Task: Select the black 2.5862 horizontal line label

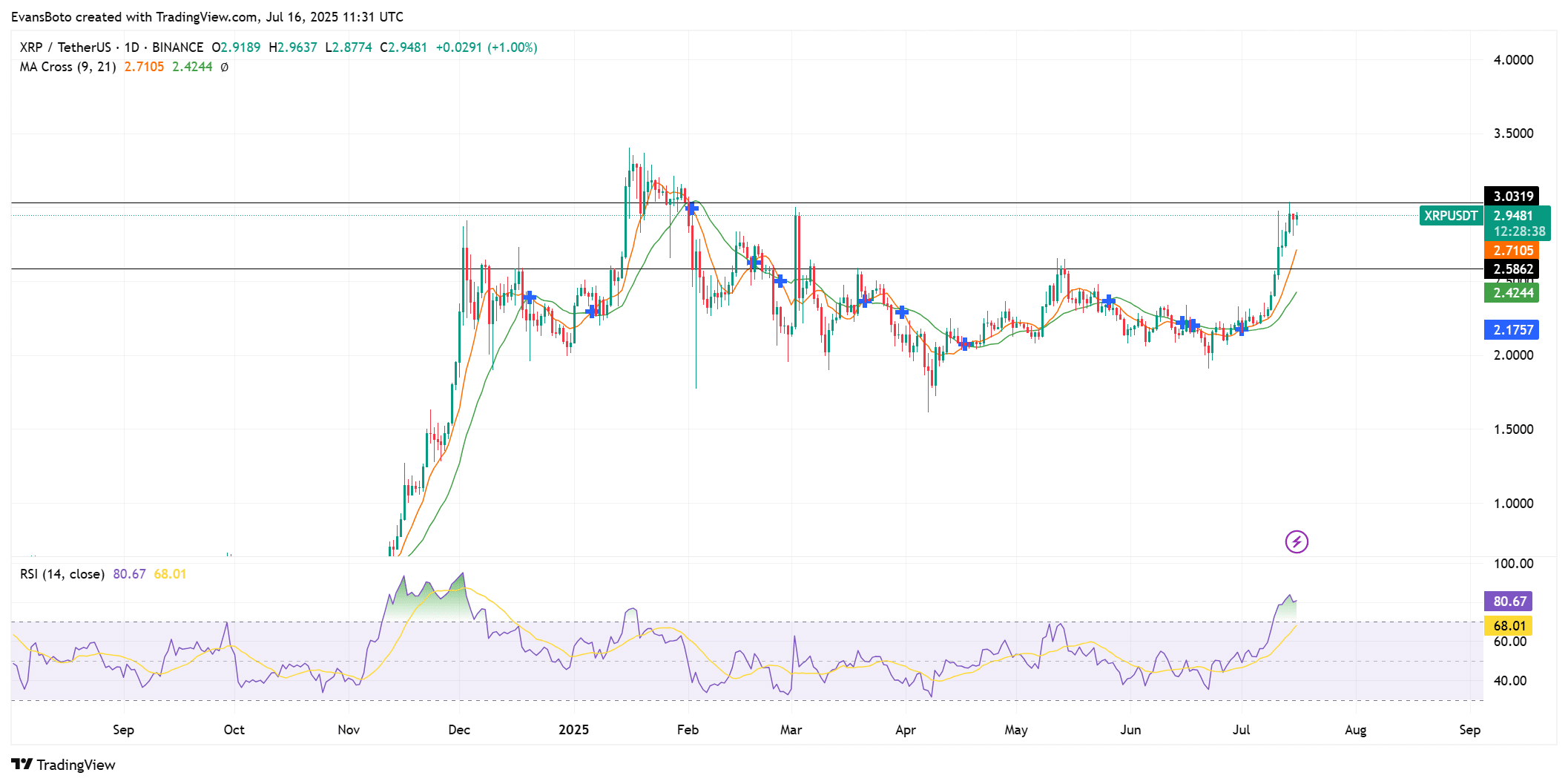Action: point(1512,269)
